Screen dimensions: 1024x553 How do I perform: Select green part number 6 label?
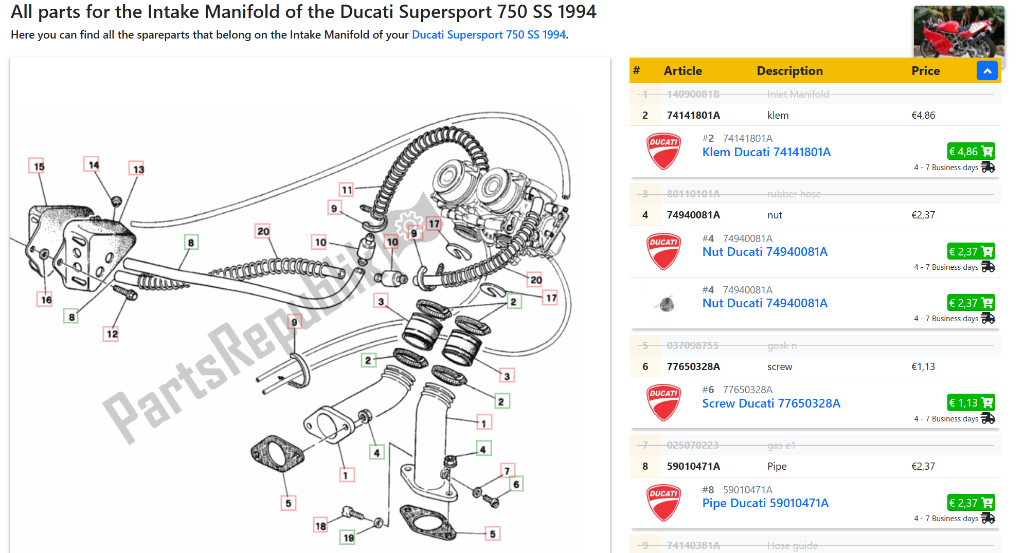516,484
